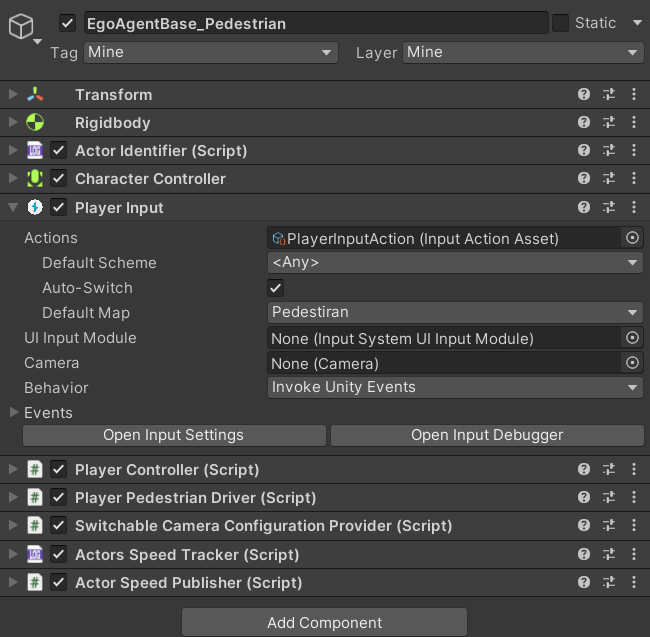This screenshot has width=650, height=637.
Task: Expand Player Controller script
Action: point(13,469)
